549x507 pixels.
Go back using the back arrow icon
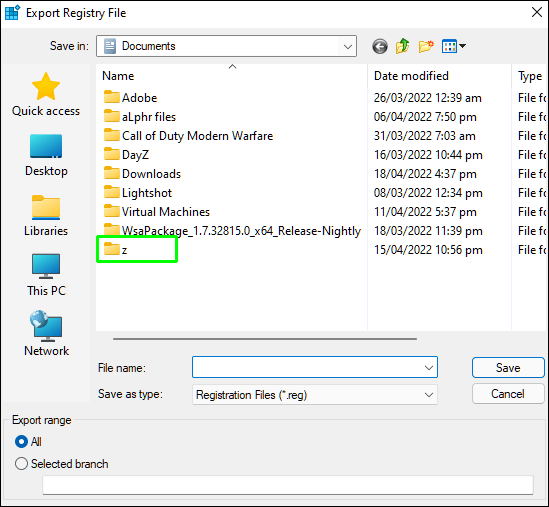380,46
